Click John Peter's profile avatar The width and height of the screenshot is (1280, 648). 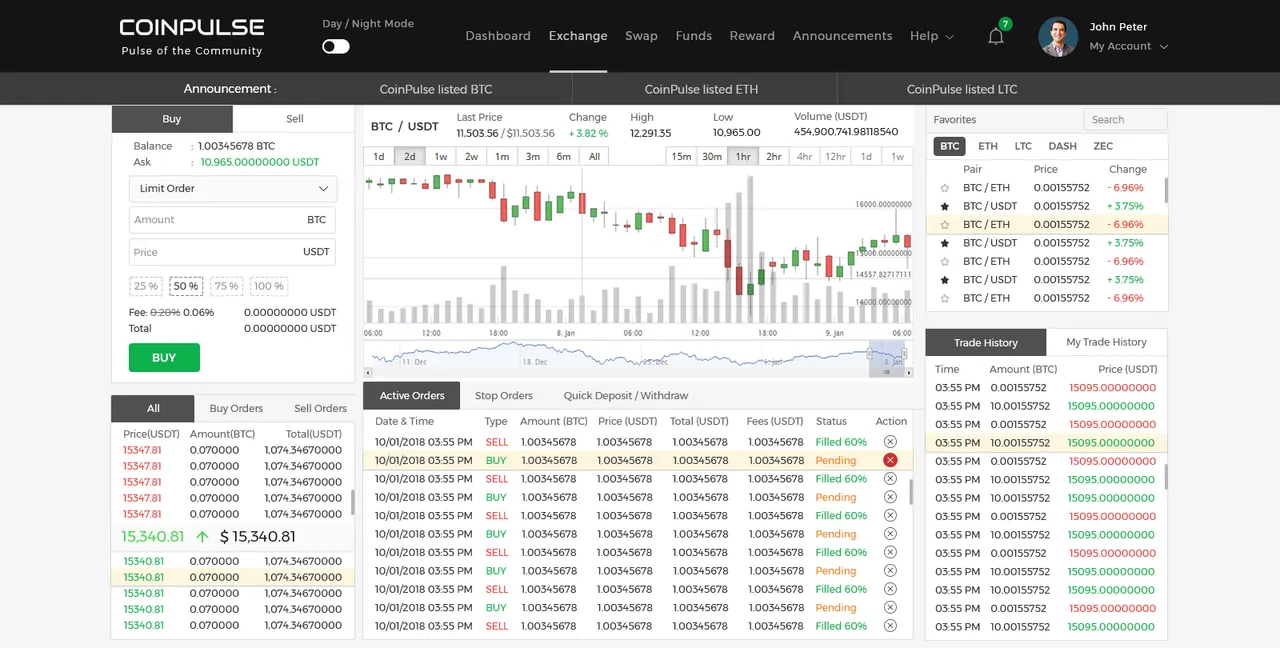pos(1058,36)
